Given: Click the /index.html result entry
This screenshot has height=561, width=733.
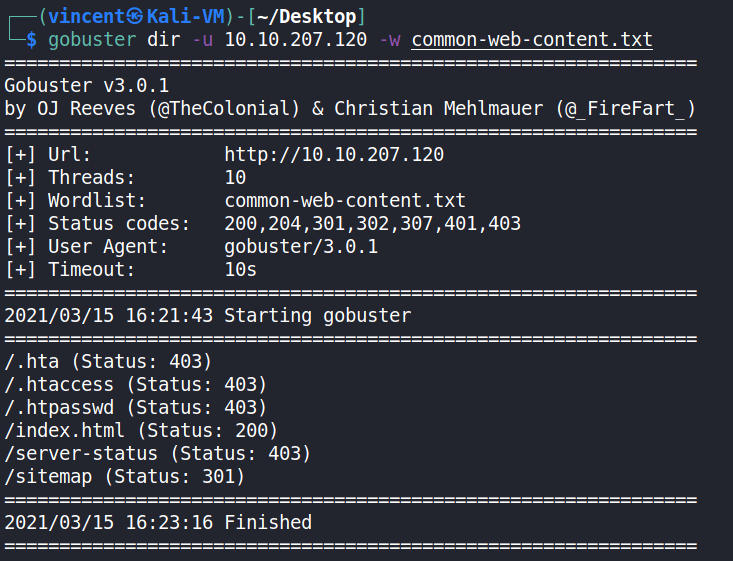Looking at the screenshot, I should click(x=141, y=430).
